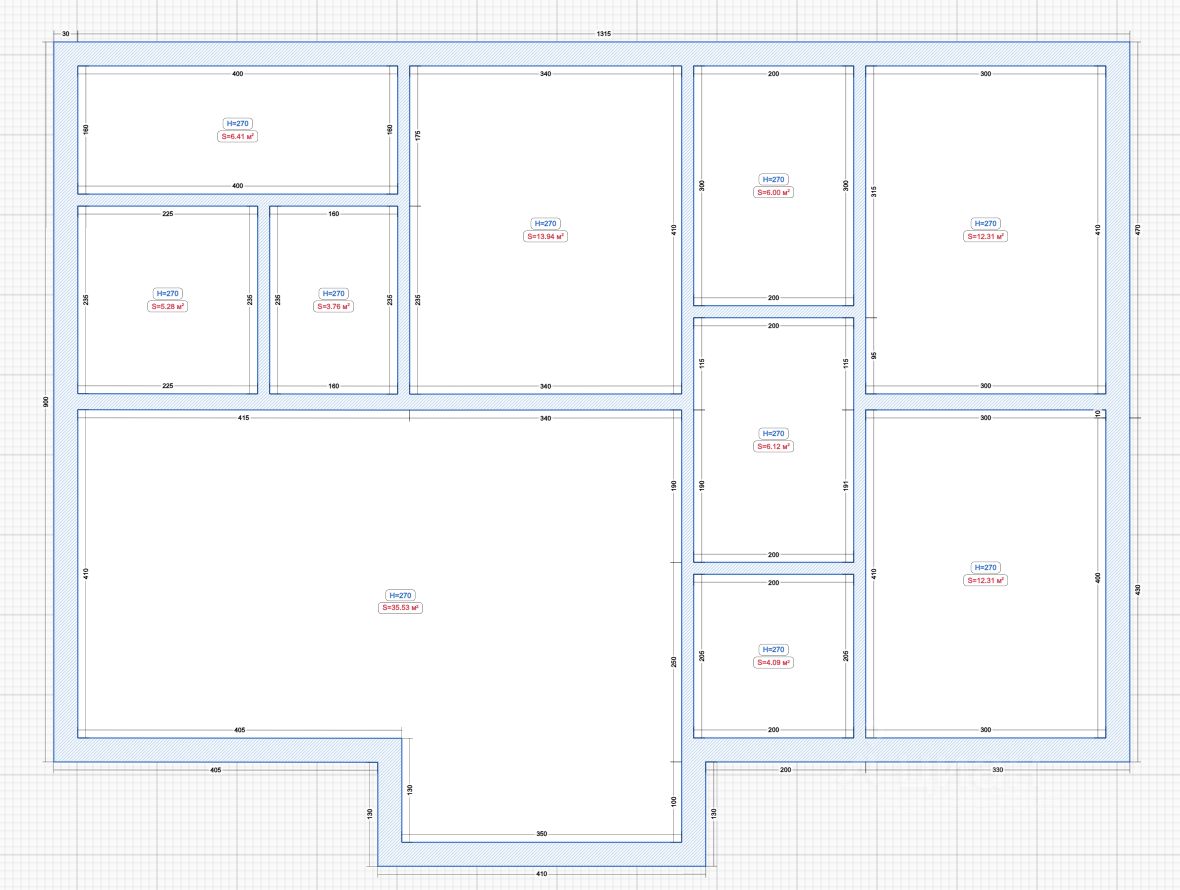Select the dimension value 350
The image size is (1180, 890).
coord(542,834)
